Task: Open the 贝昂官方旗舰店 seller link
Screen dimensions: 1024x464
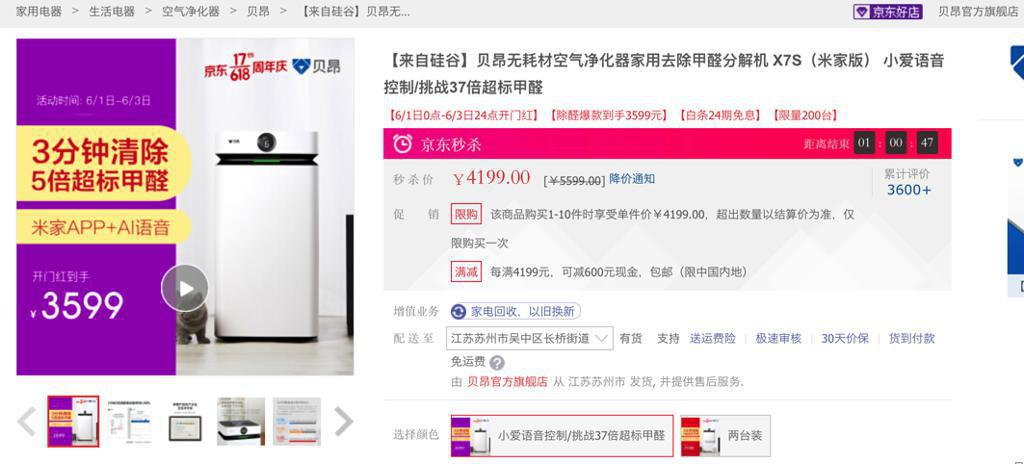Action: pos(507,382)
